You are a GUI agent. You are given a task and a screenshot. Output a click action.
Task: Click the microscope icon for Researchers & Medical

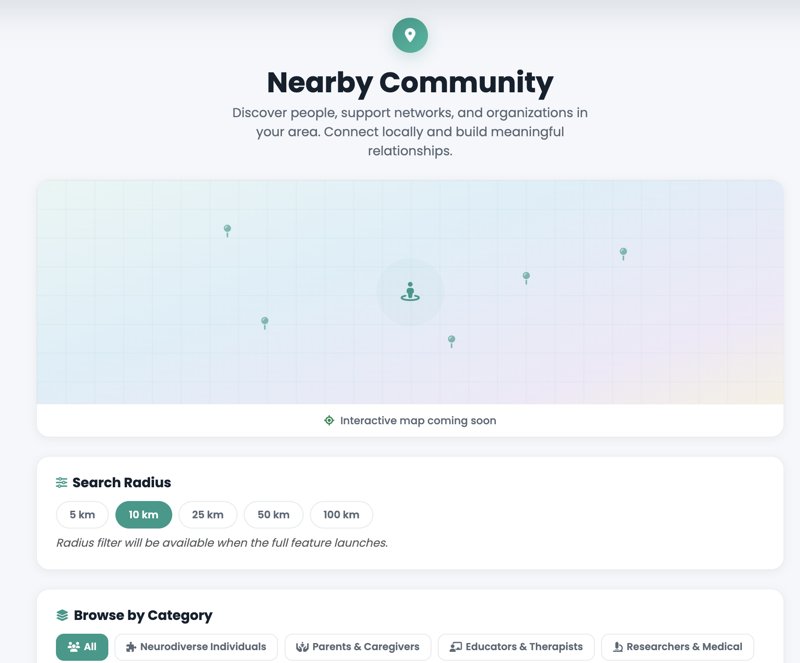click(618, 647)
